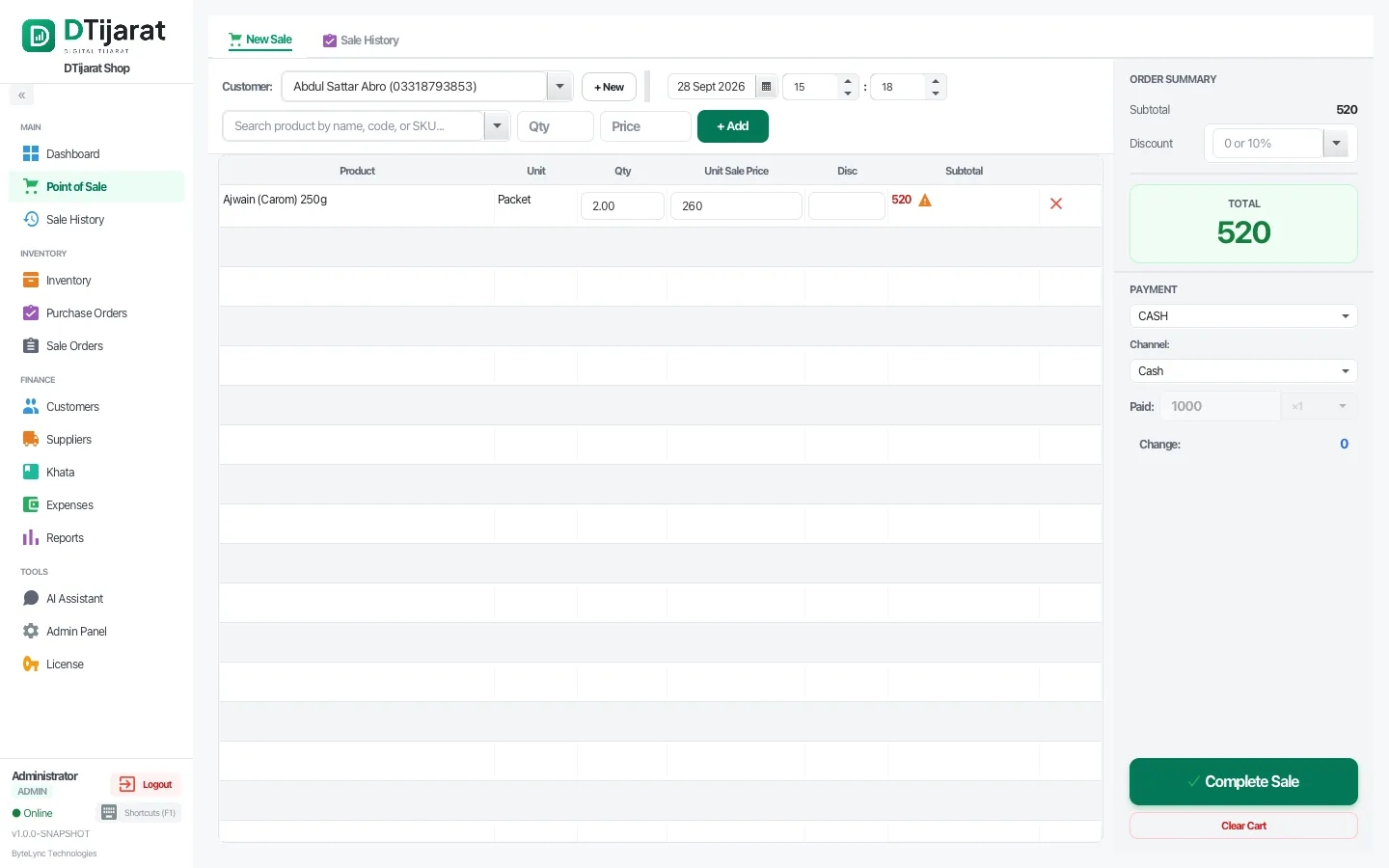Click the Complete Sale button

click(x=1243, y=781)
